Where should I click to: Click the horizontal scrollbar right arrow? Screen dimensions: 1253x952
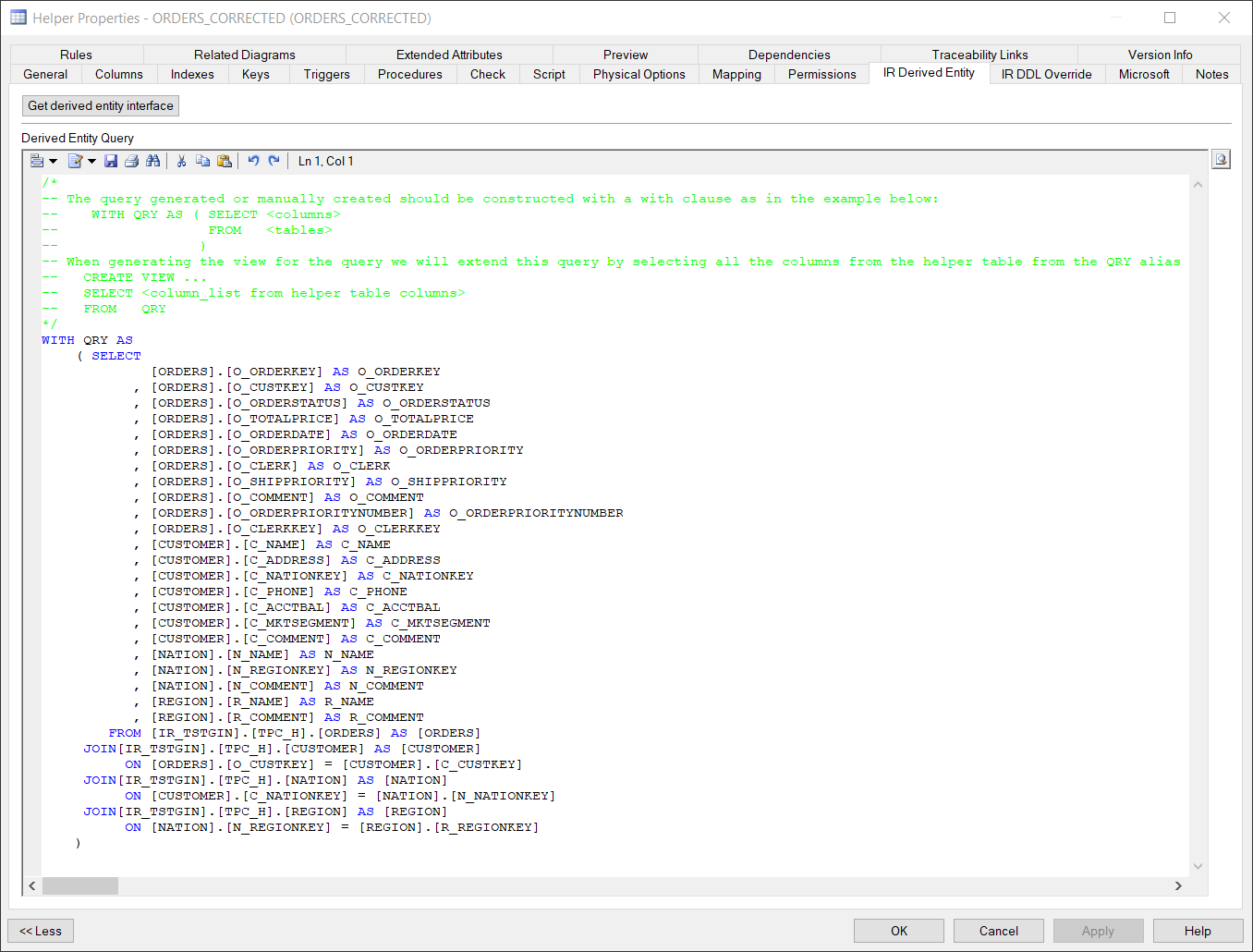pos(1178,885)
